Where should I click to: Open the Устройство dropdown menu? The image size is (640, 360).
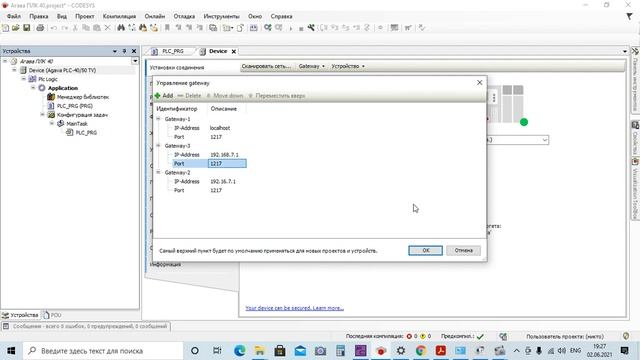point(348,66)
